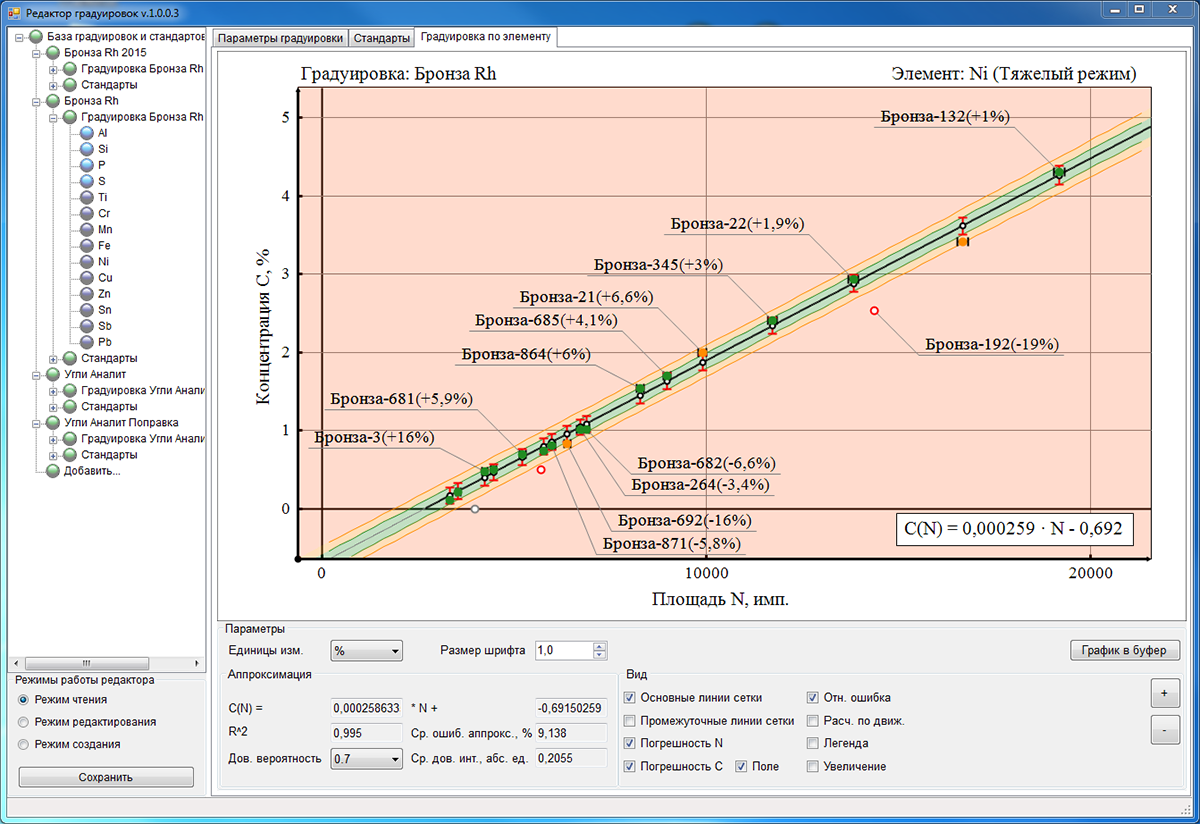Select the sphere icon beside Si
Viewport: 1200px width, 824px height.
(x=87, y=149)
